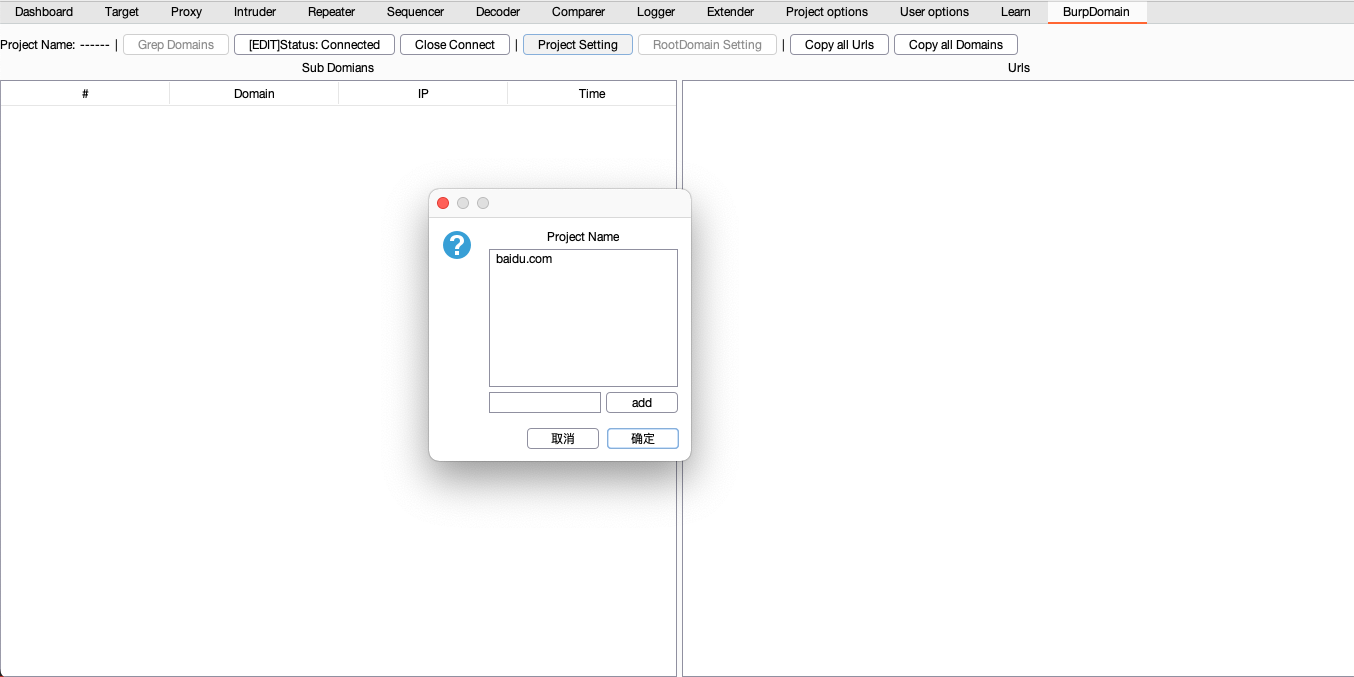Select the Logger tab
The height and width of the screenshot is (677, 1354).
[x=656, y=12]
